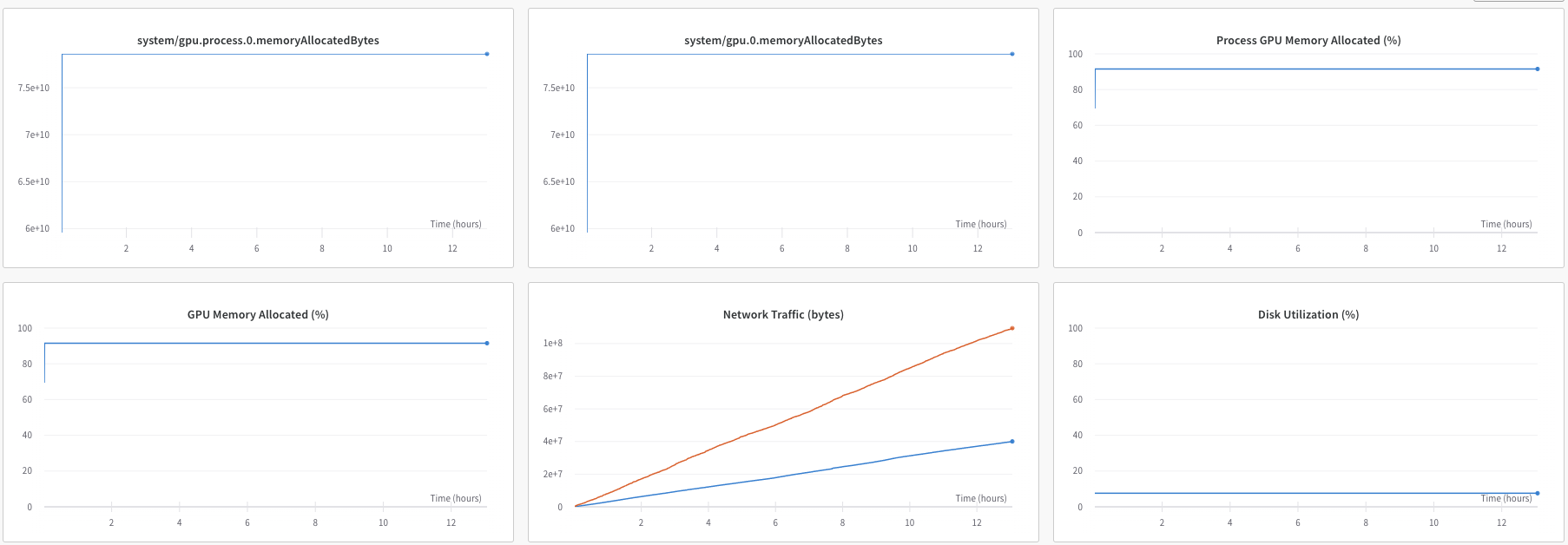Click hour 12 tick in Network Traffic chart
The image size is (1568, 545).
tap(977, 523)
